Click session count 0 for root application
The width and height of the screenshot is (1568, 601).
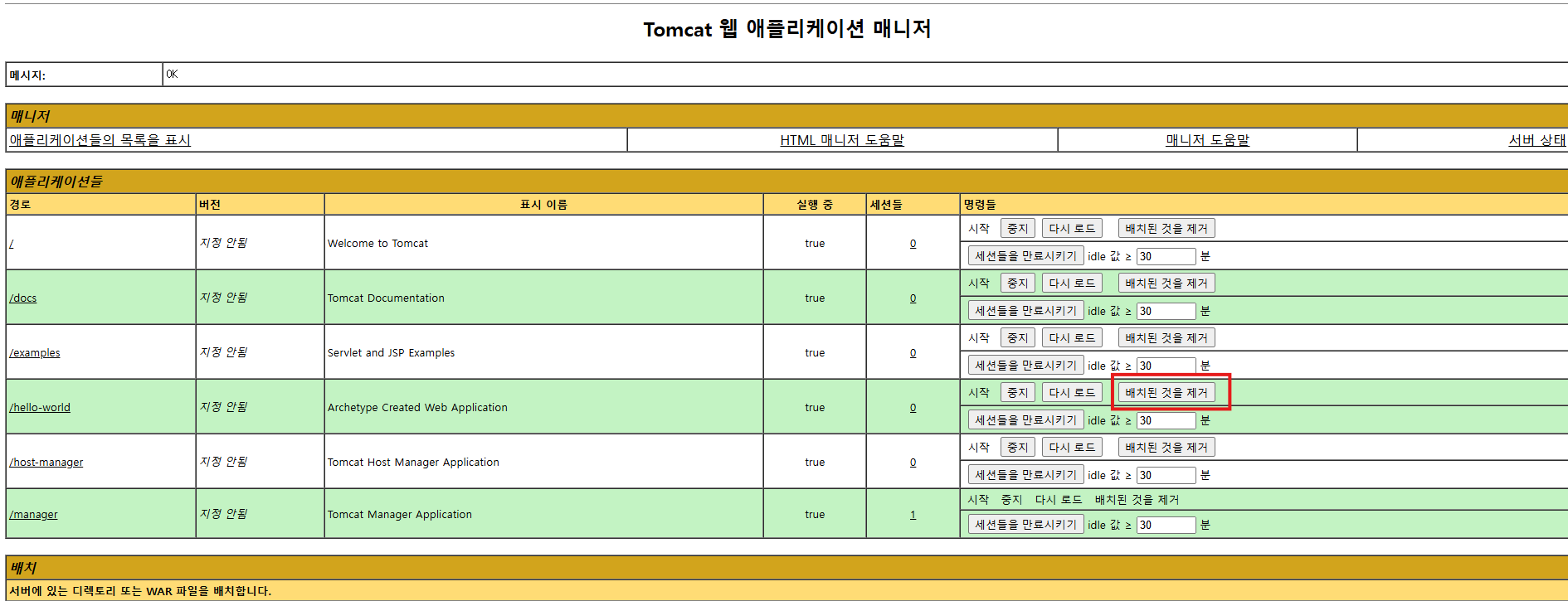[913, 244]
